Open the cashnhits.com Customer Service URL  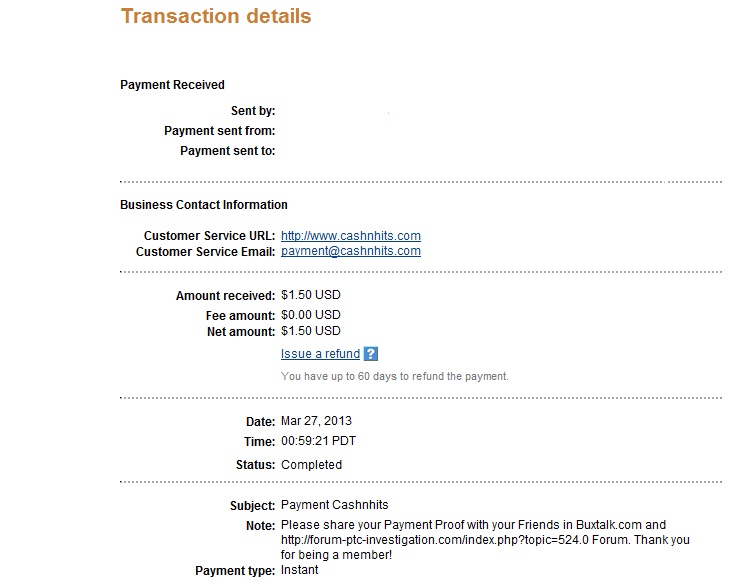[x=344, y=236]
